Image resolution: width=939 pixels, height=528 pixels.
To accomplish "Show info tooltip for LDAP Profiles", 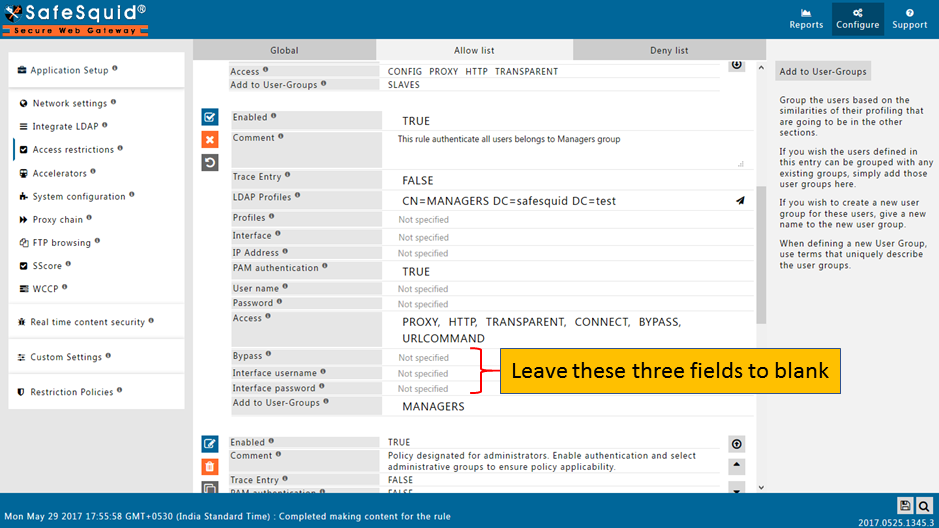I will click(298, 195).
